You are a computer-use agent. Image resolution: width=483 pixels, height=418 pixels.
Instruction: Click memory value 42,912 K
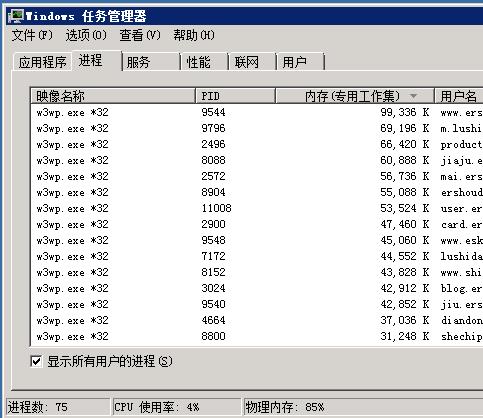[405, 288]
